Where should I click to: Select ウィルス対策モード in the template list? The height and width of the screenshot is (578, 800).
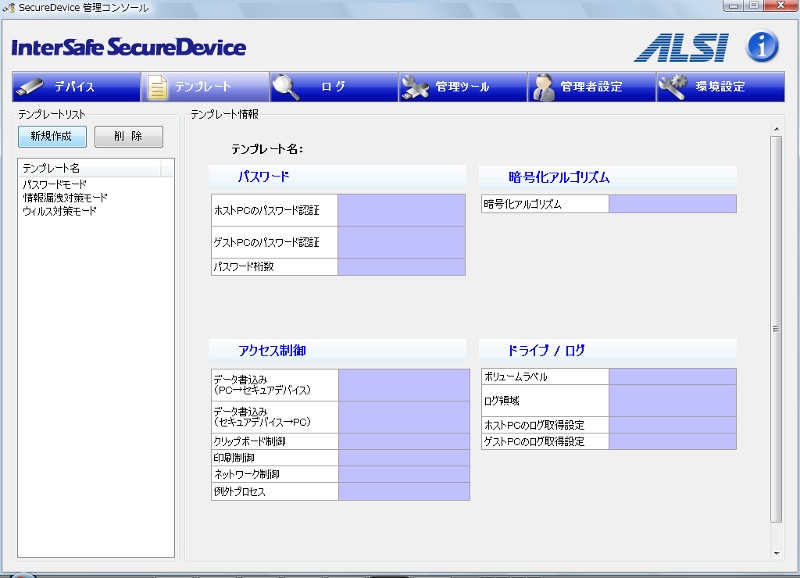point(59,211)
